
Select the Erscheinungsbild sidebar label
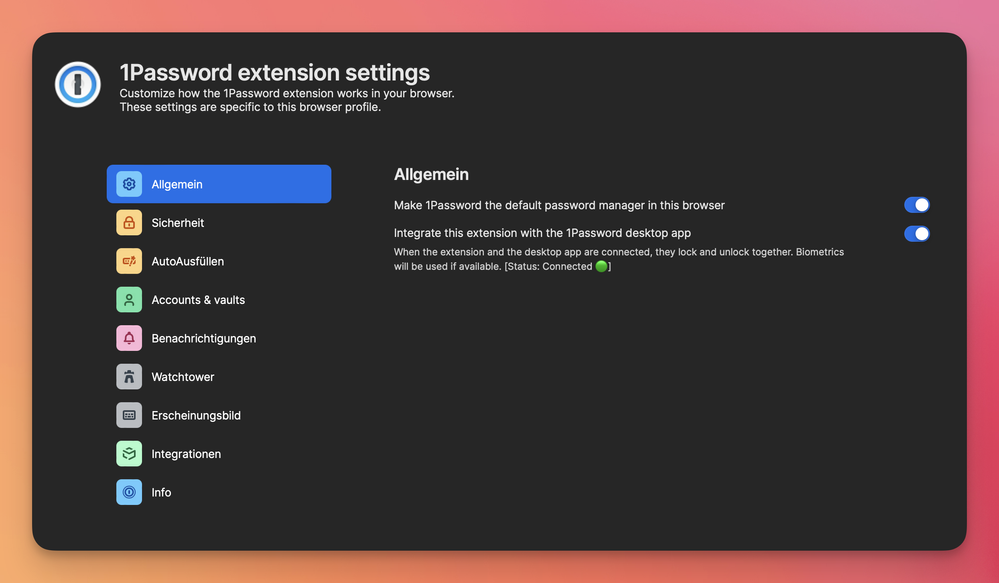pos(196,415)
